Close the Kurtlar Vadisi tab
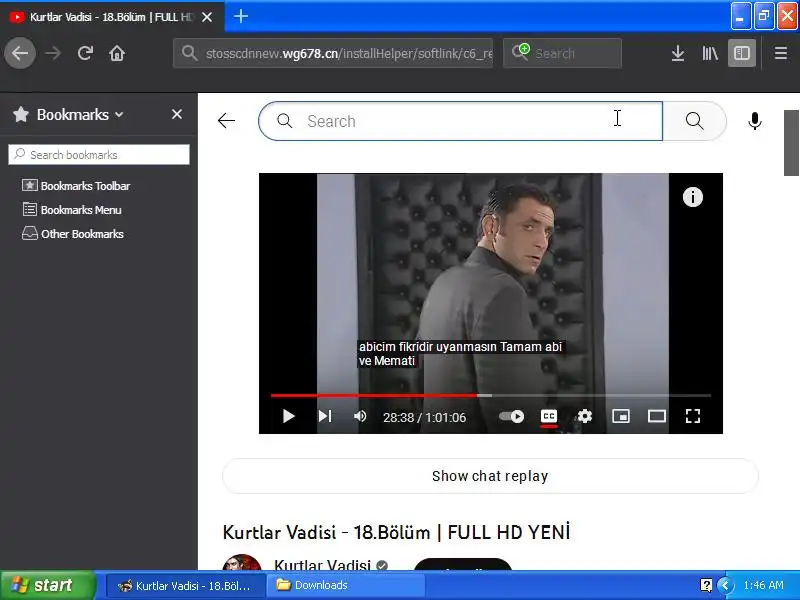 pyautogui.click(x=207, y=17)
